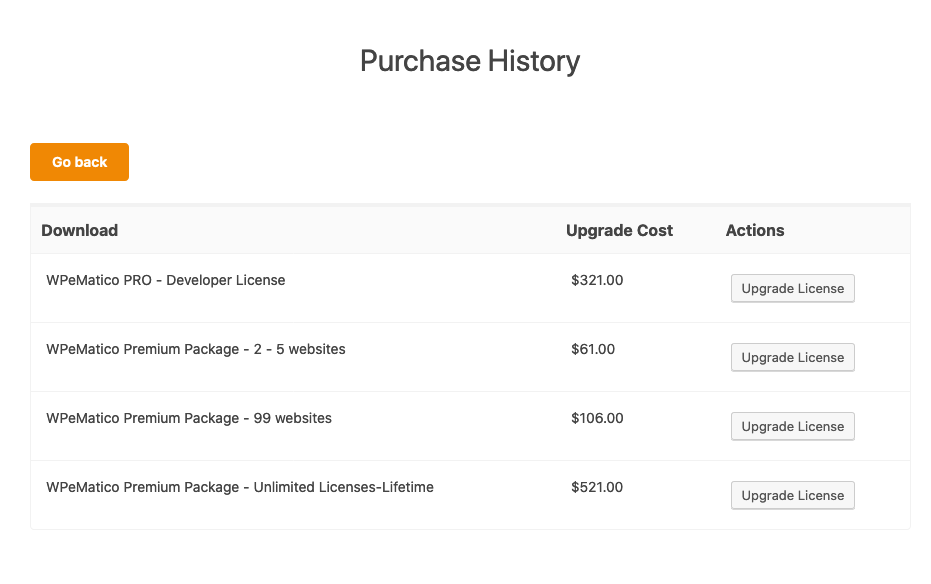Select Unlimited Licenses-Lifetime package name
Screen dimensions: 931x584
pos(240,487)
